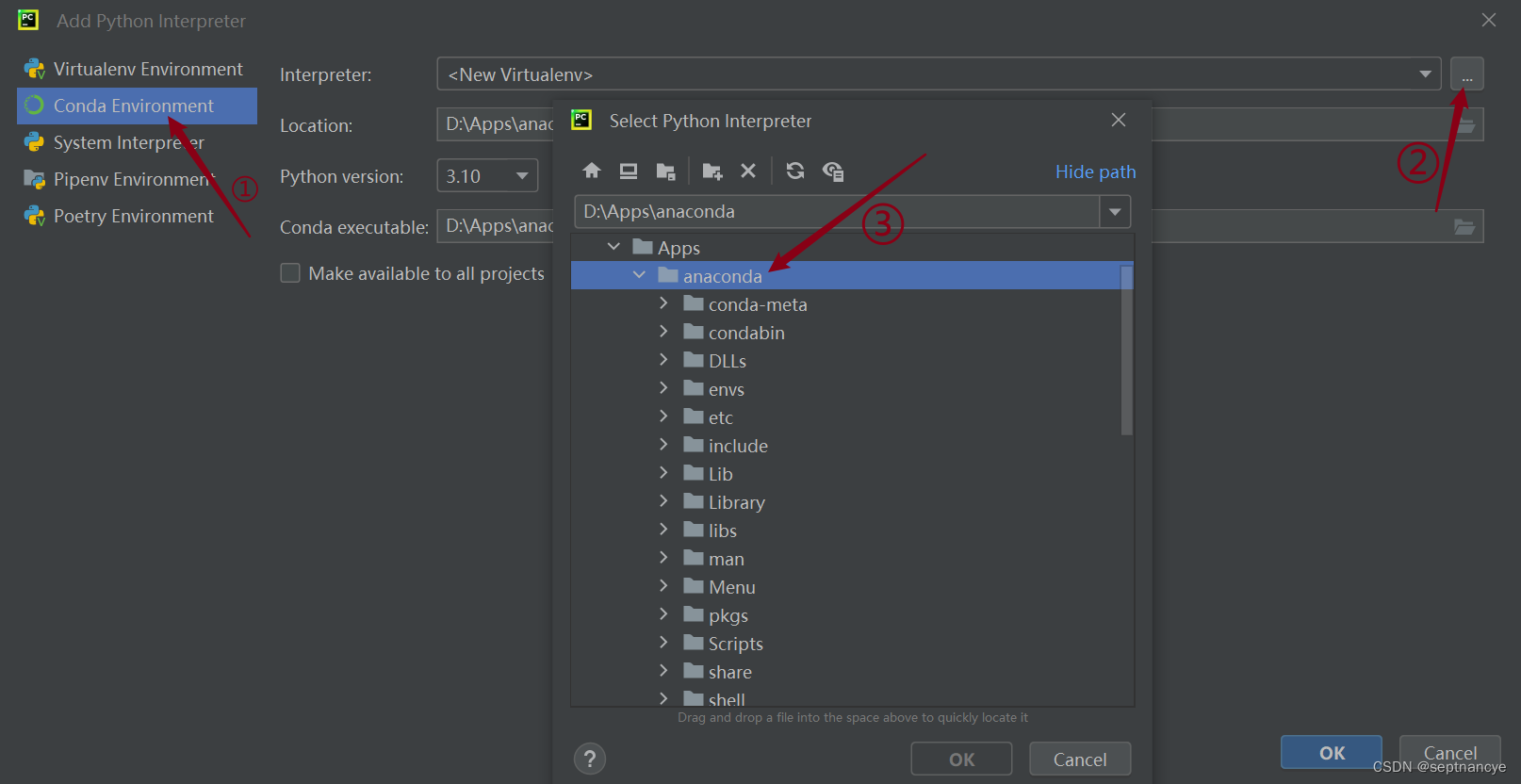Expand the libs folder
Screen dimensions: 1521x784
663,530
